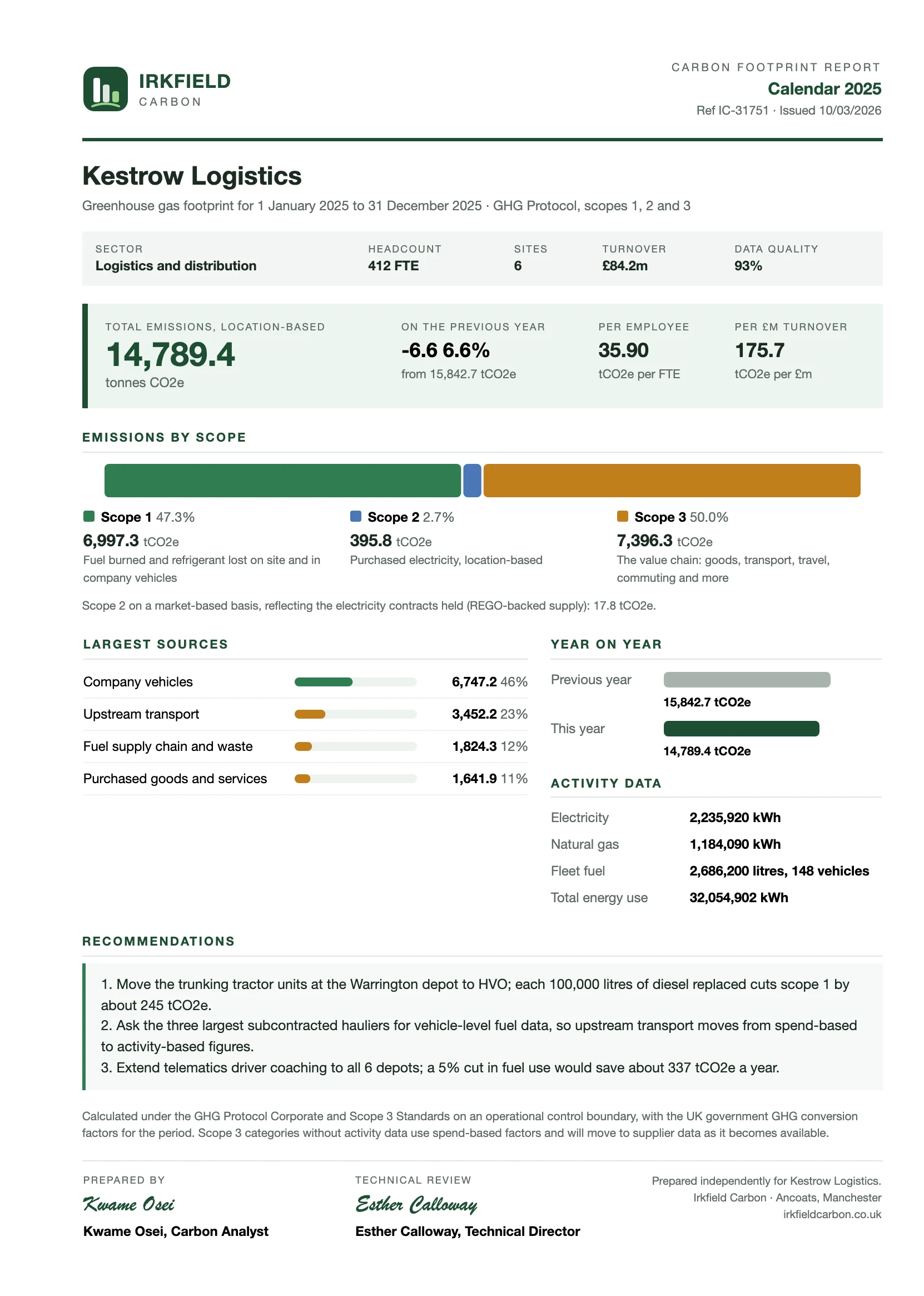Click the grey Previous year bar

(x=747, y=680)
